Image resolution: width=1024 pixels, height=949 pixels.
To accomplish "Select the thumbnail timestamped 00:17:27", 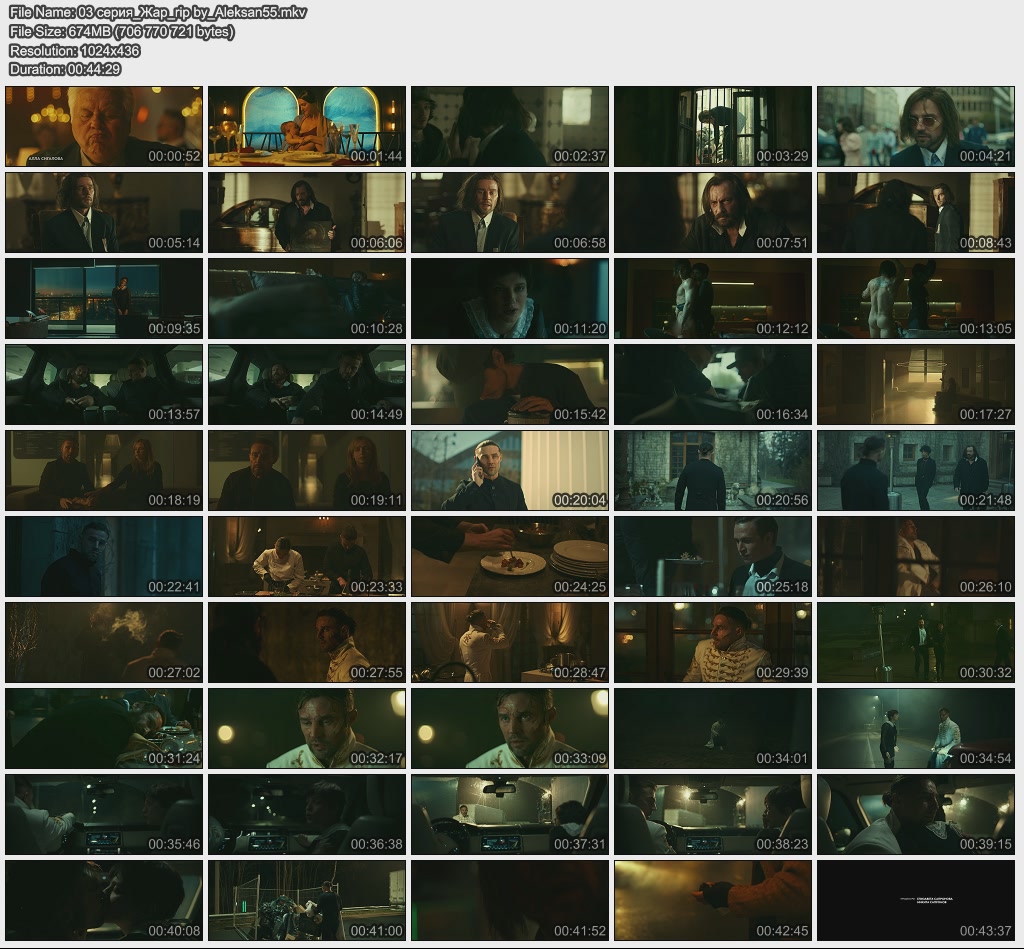I will [915, 385].
